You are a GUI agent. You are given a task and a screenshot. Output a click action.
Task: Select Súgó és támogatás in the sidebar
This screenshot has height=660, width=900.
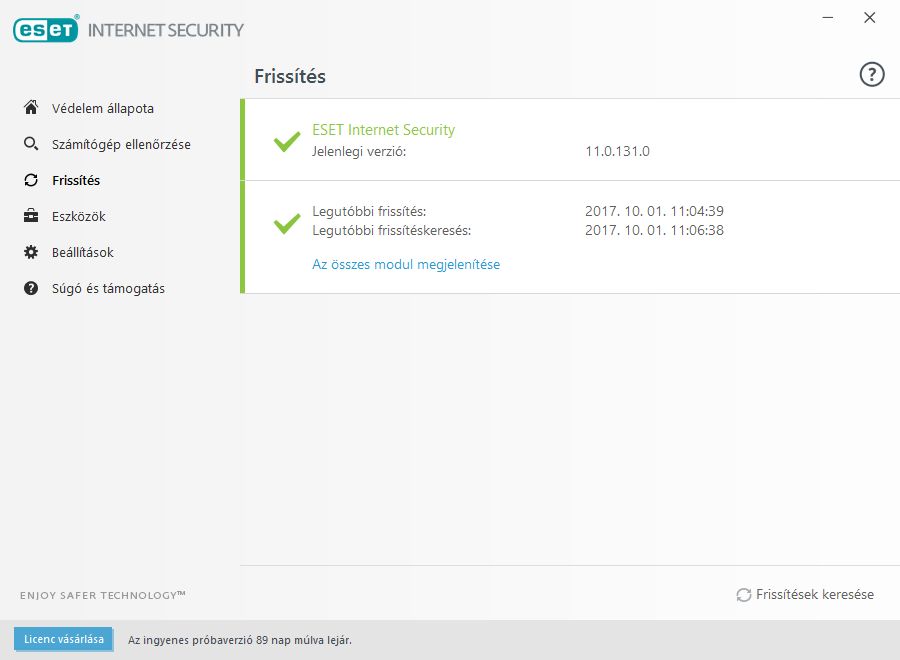[108, 289]
